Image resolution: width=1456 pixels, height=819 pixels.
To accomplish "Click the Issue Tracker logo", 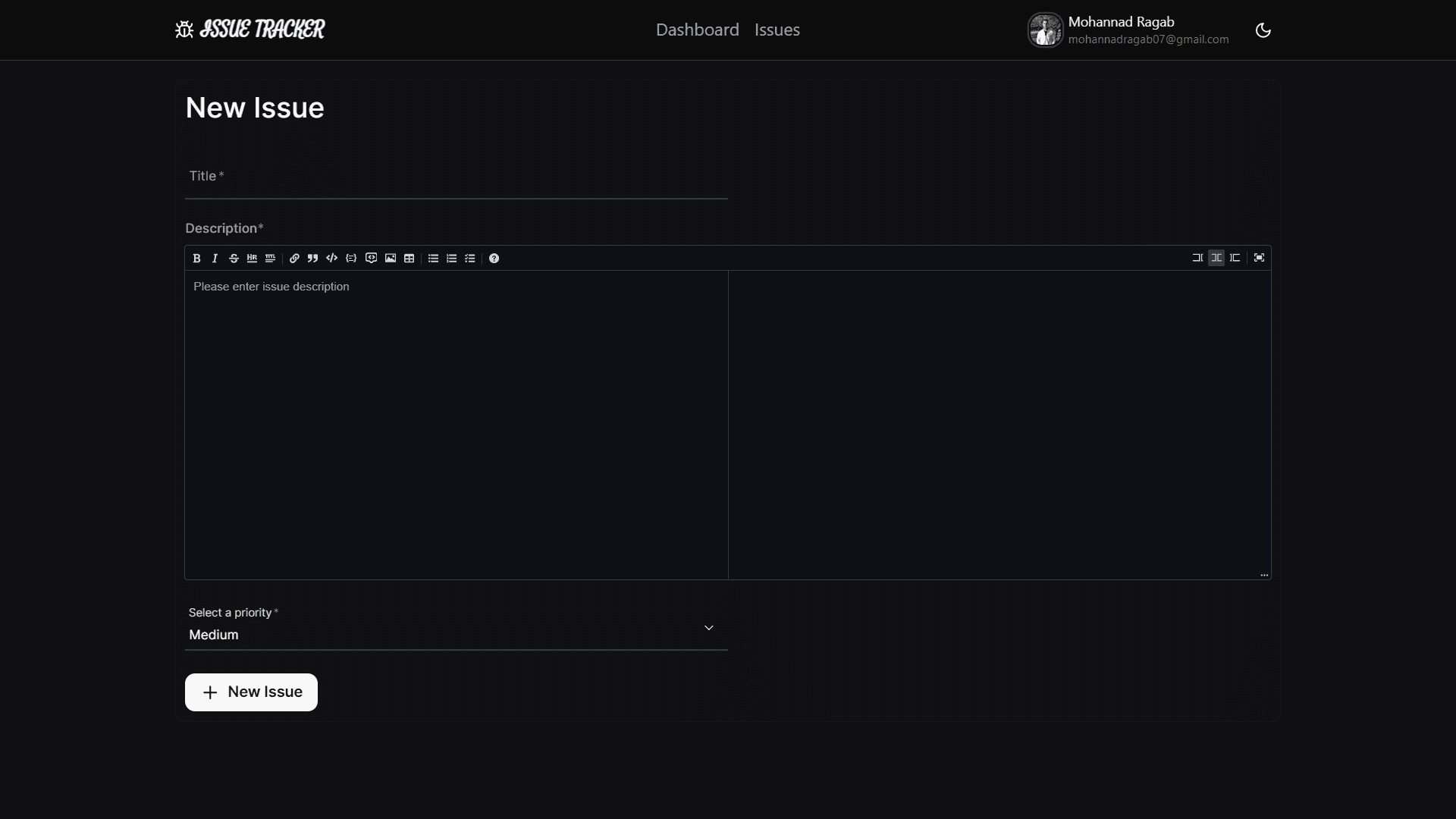I will (x=249, y=30).
